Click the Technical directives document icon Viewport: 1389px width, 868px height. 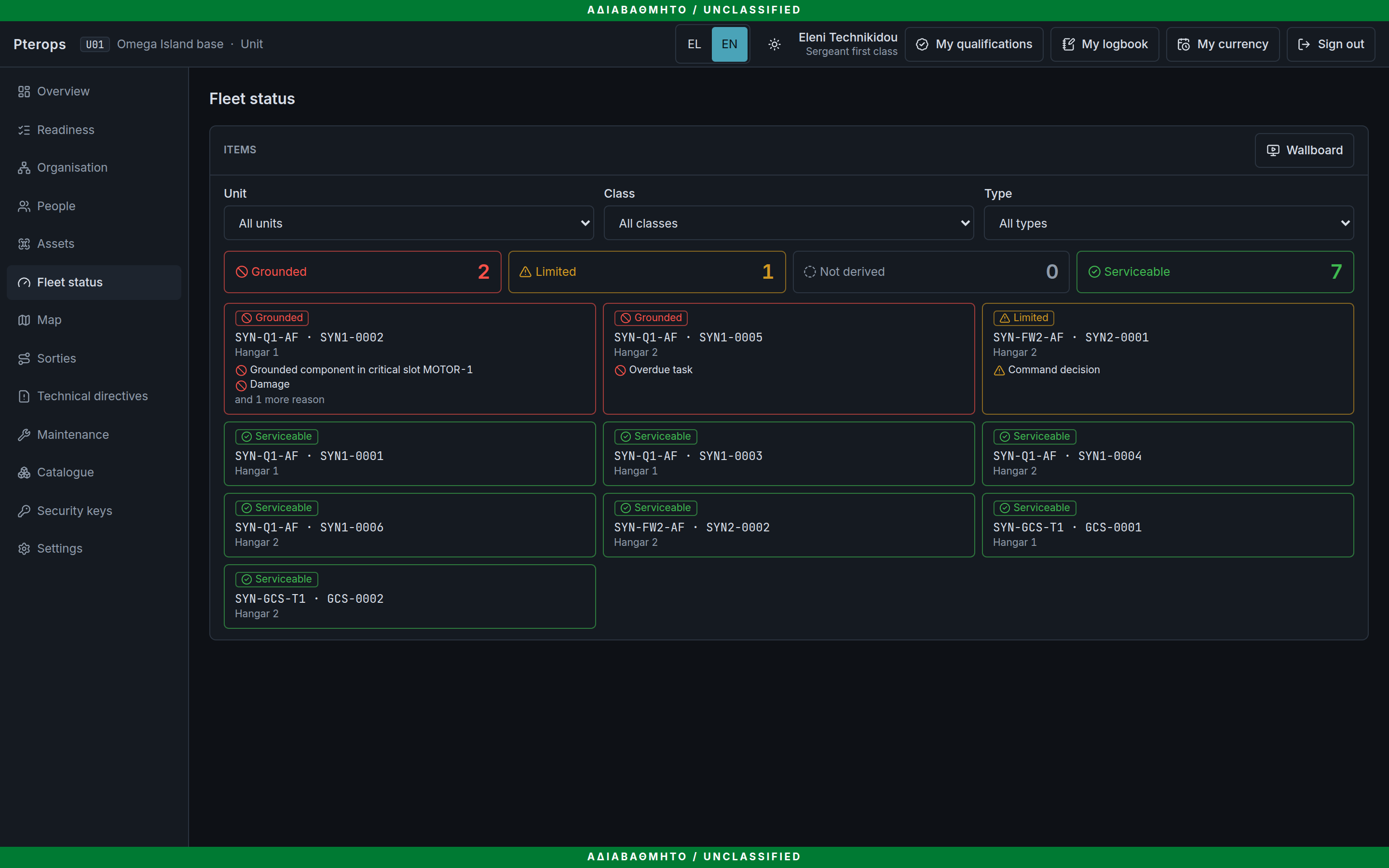(x=24, y=396)
